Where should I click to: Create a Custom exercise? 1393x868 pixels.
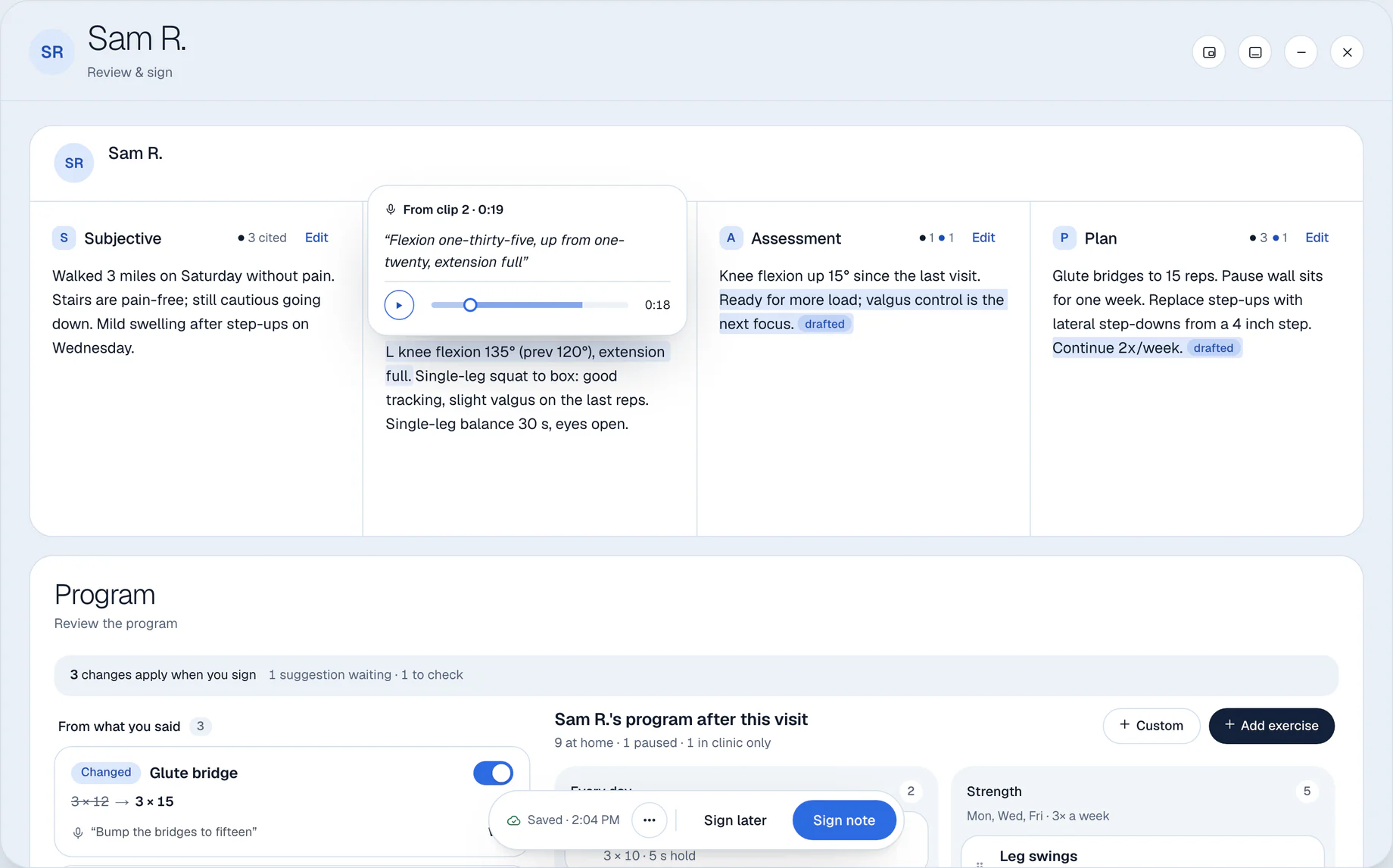1151,726
